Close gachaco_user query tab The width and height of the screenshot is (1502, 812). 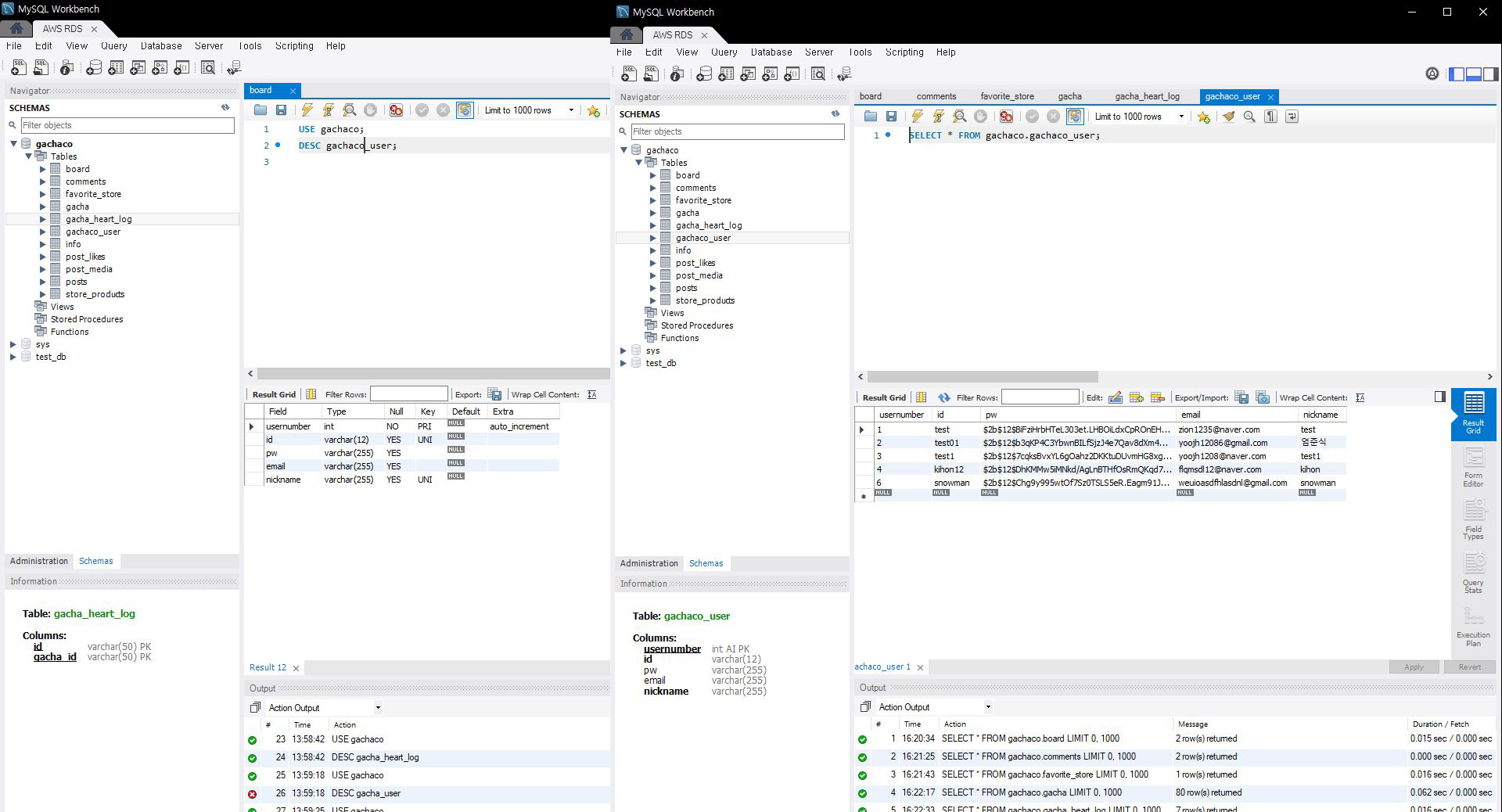click(x=1270, y=97)
